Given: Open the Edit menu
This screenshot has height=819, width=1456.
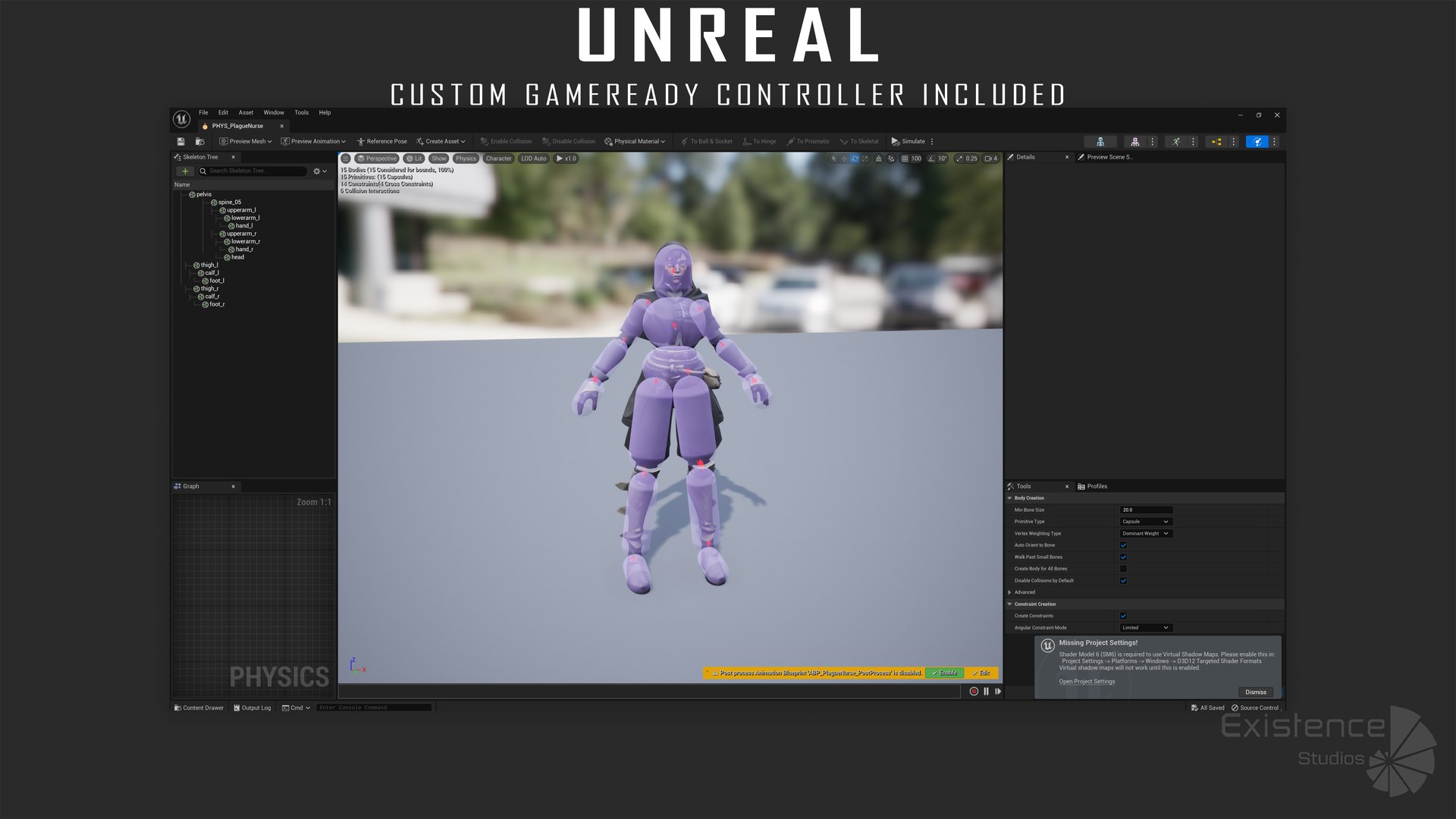Looking at the screenshot, I should pyautogui.click(x=223, y=113).
